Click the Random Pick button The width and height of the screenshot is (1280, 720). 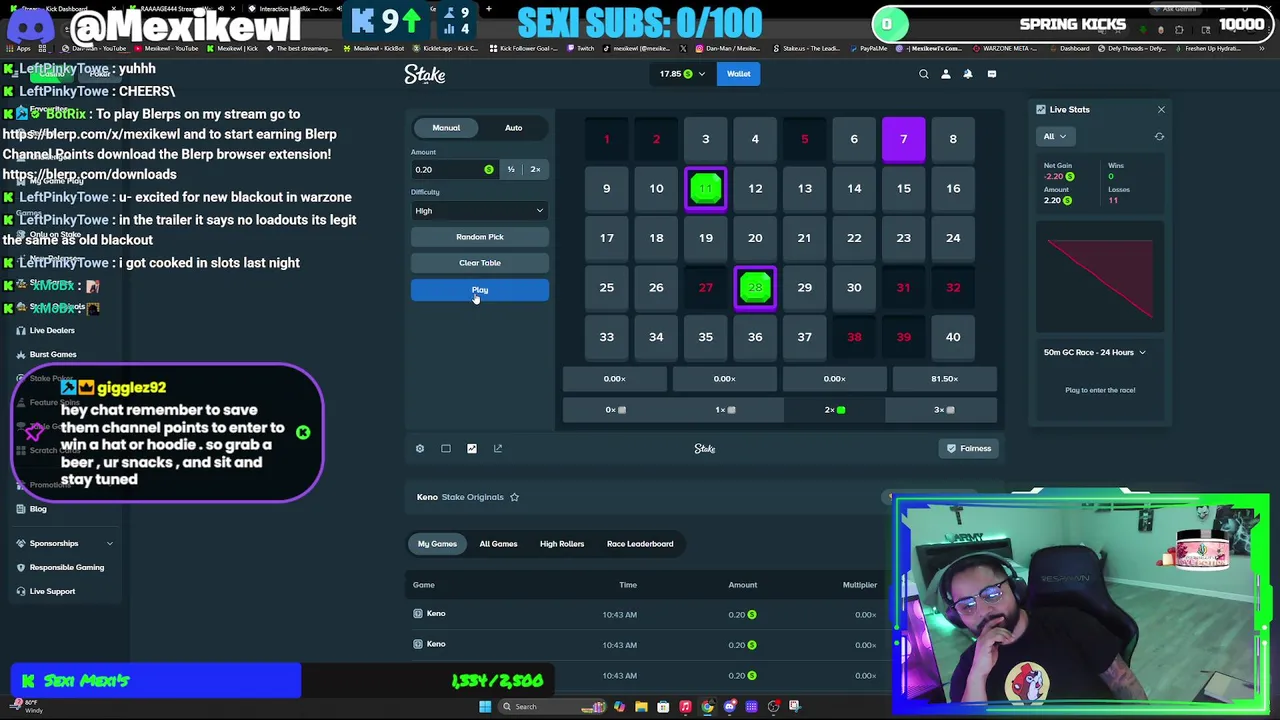coord(480,237)
